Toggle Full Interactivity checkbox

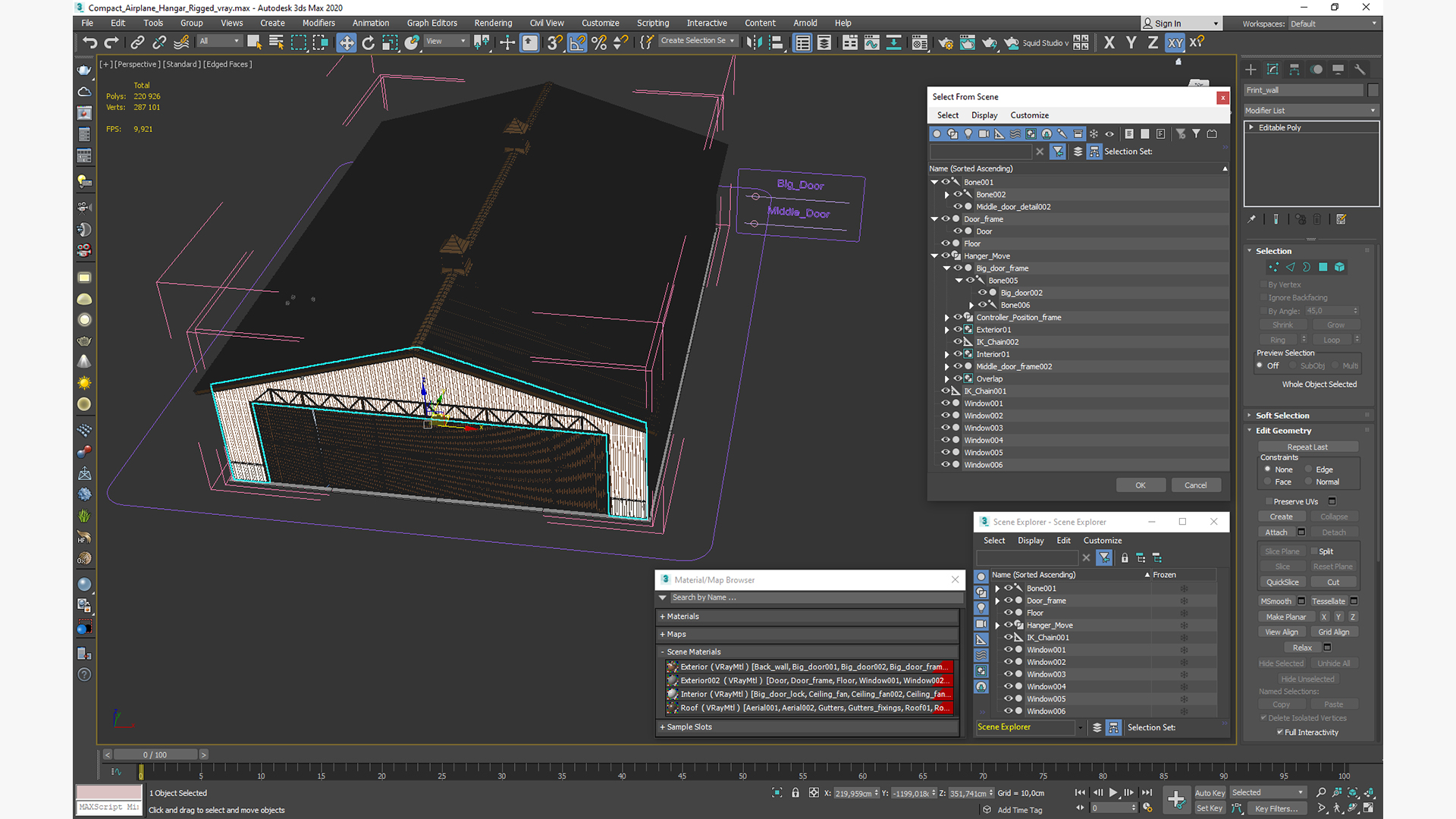[1280, 733]
